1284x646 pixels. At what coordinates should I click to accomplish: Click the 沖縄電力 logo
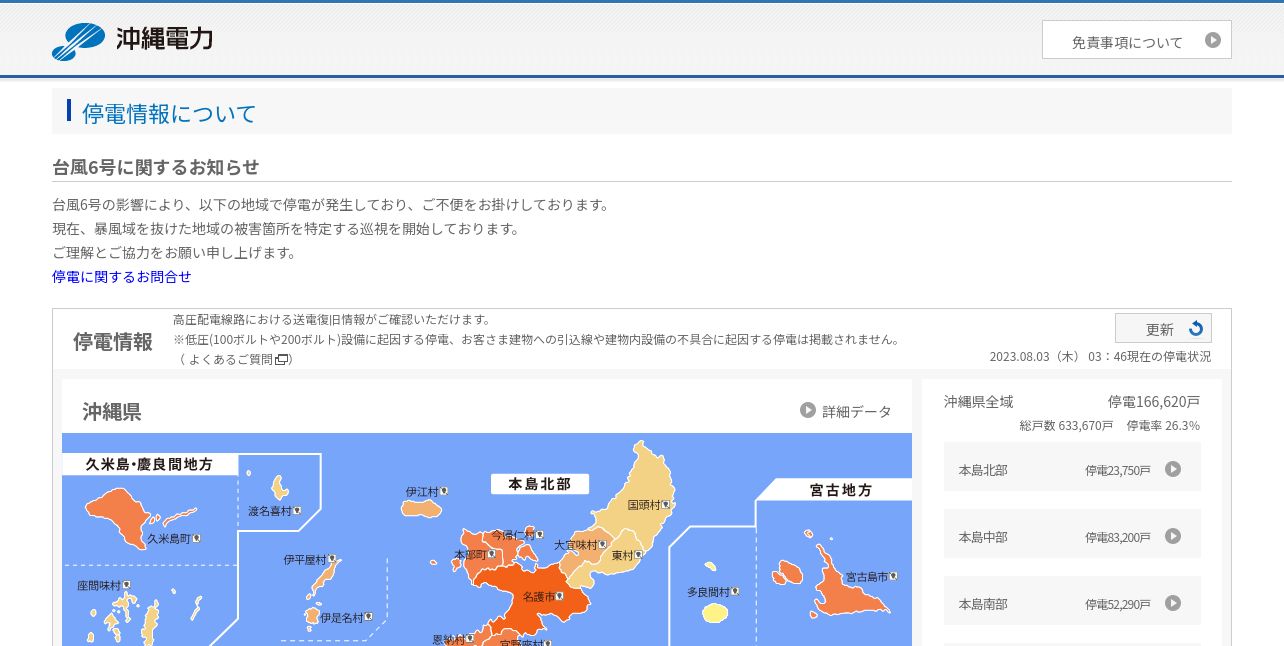tap(132, 40)
